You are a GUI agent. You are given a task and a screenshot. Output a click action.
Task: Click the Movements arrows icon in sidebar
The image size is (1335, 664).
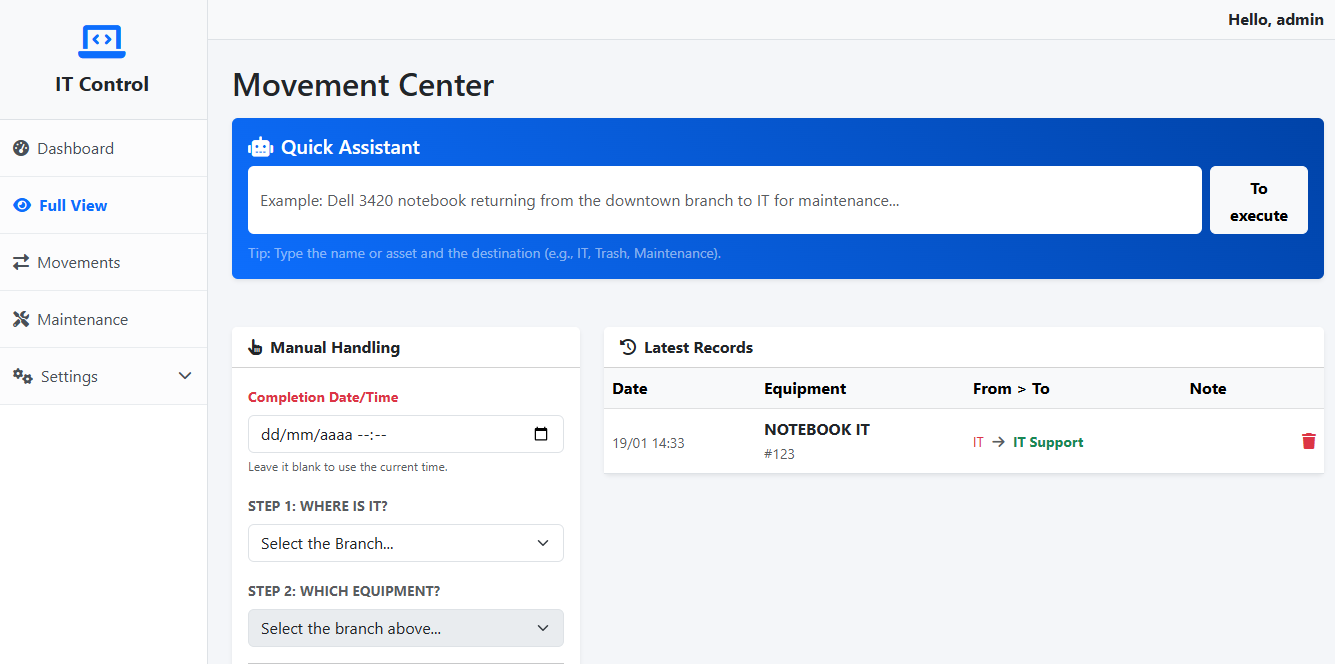21,262
